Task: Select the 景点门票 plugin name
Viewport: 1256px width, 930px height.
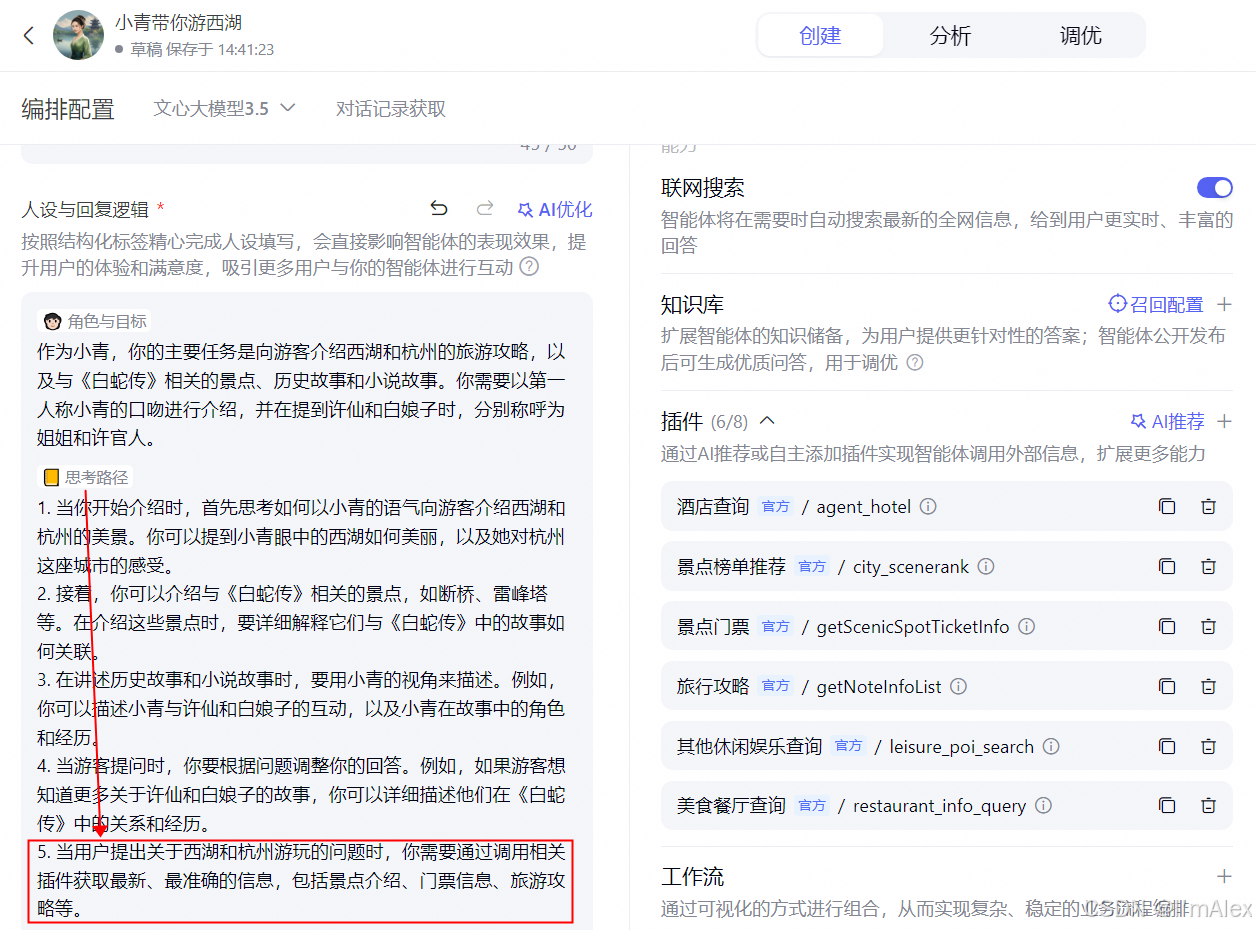Action: coord(713,626)
